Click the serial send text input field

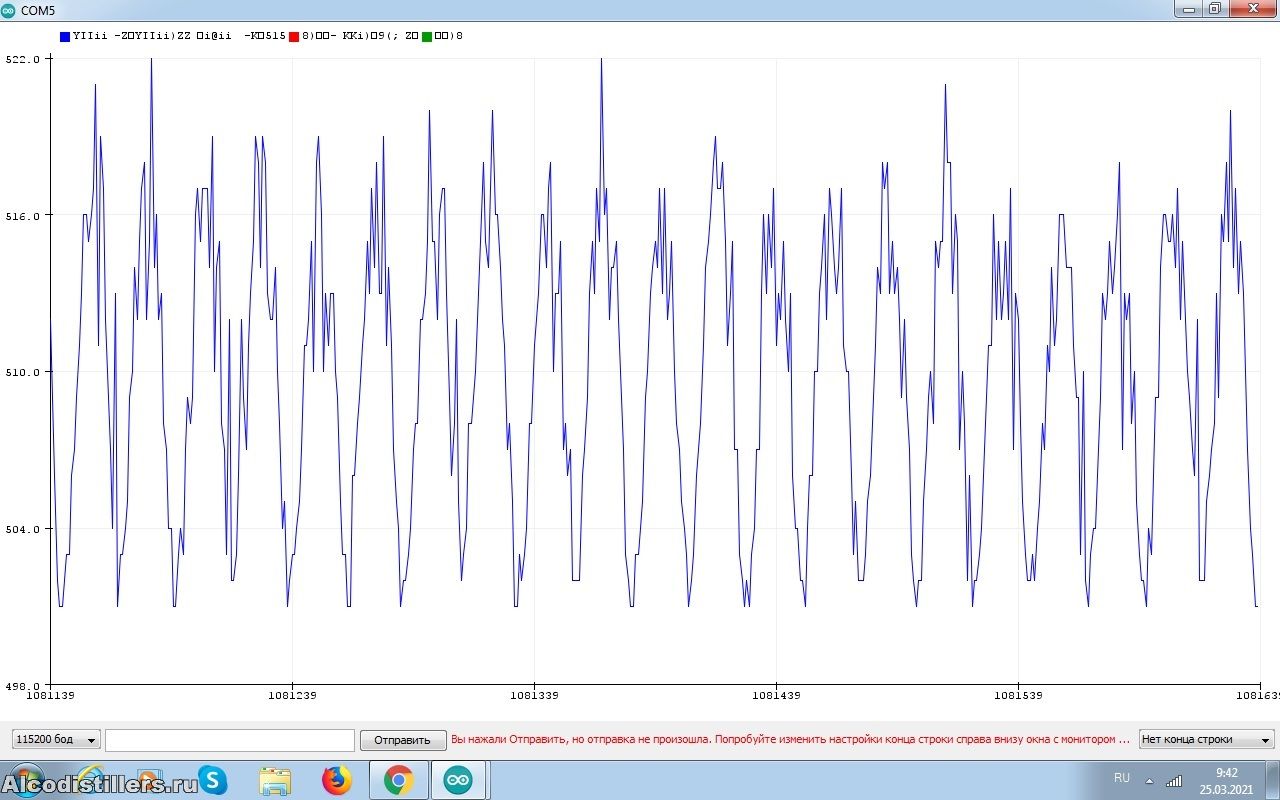[230, 740]
